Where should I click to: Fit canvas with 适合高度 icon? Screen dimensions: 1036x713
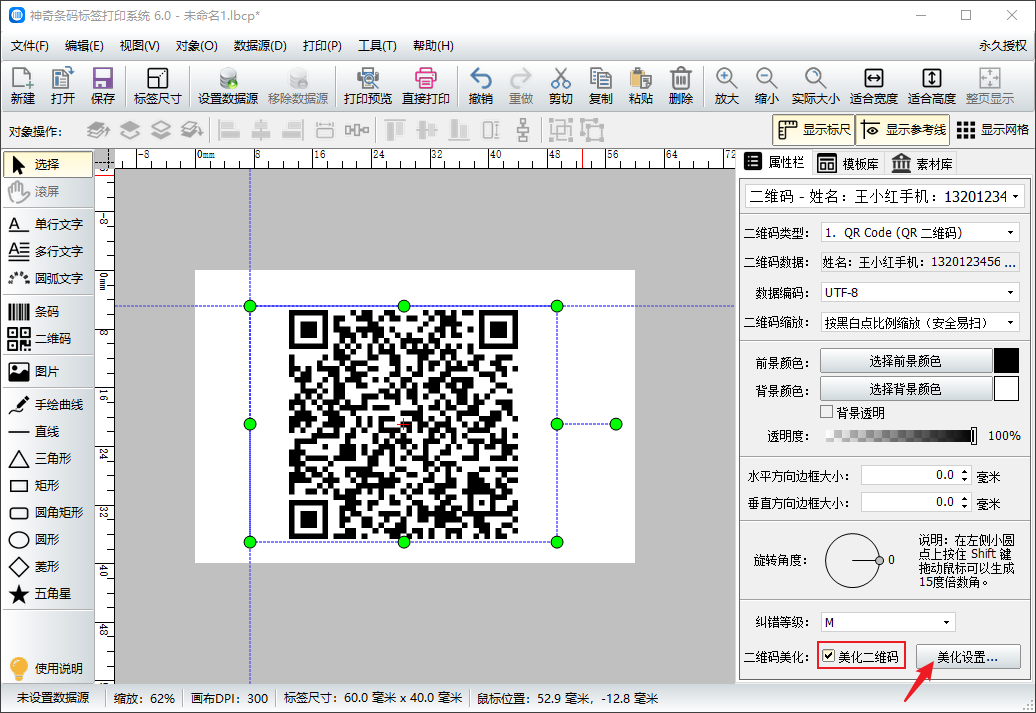[932, 86]
